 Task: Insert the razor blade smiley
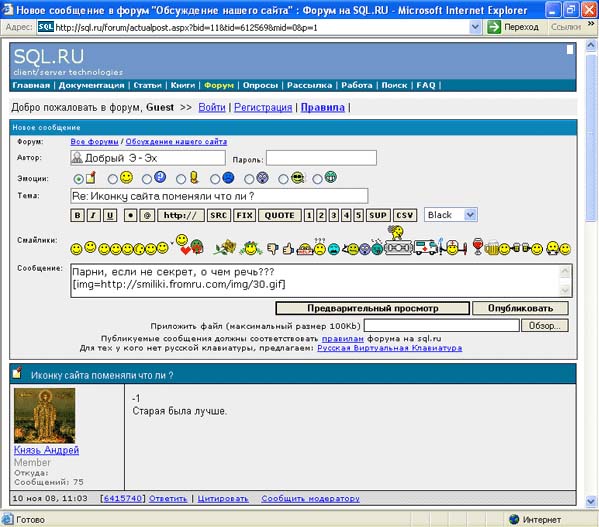[398, 248]
